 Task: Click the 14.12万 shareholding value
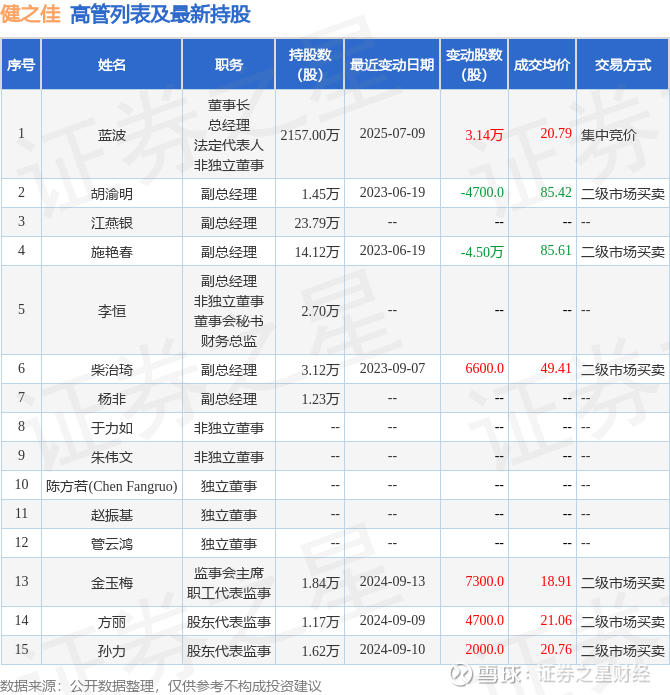317,252
